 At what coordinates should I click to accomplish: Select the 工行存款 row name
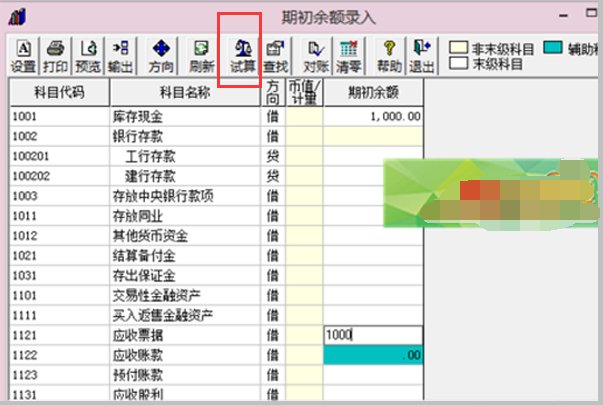click(x=150, y=157)
